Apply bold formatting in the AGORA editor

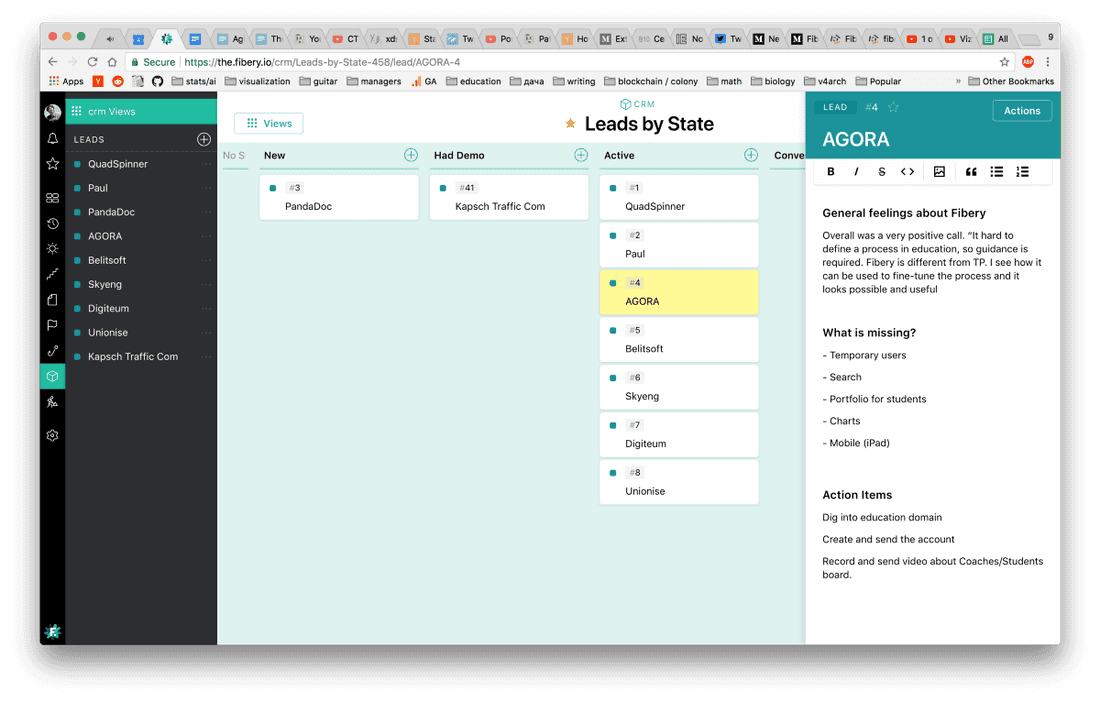point(831,171)
